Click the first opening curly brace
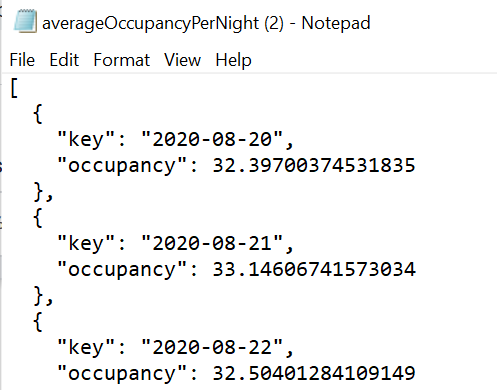The height and width of the screenshot is (390, 497). pos(38,114)
